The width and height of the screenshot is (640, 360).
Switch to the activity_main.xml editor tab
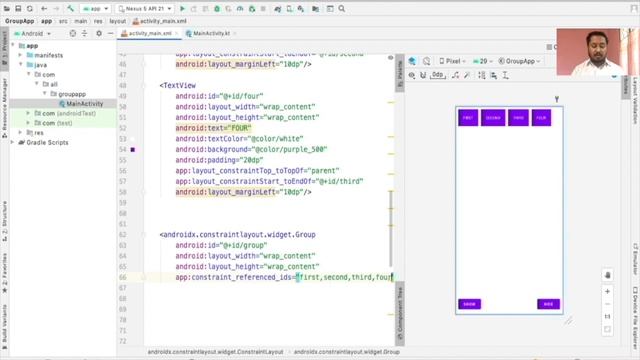pos(150,33)
